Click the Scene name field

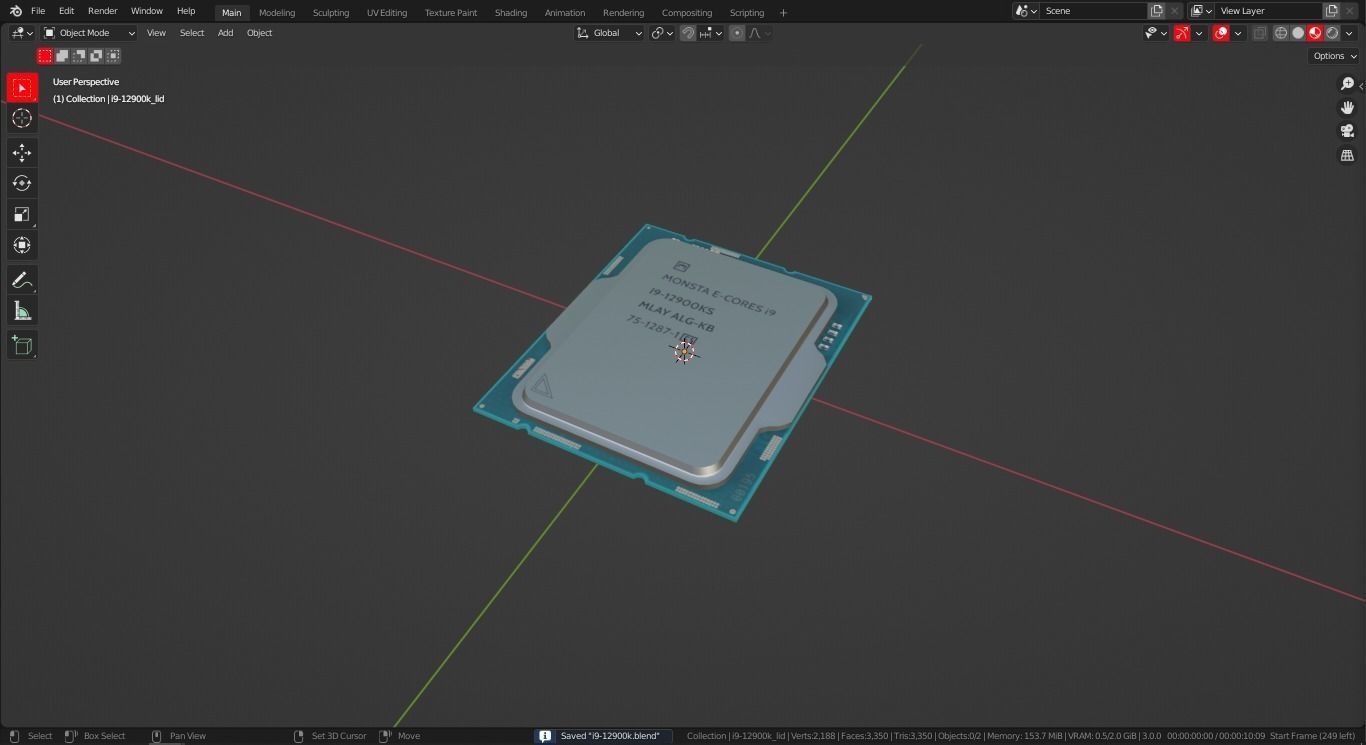pos(1093,11)
